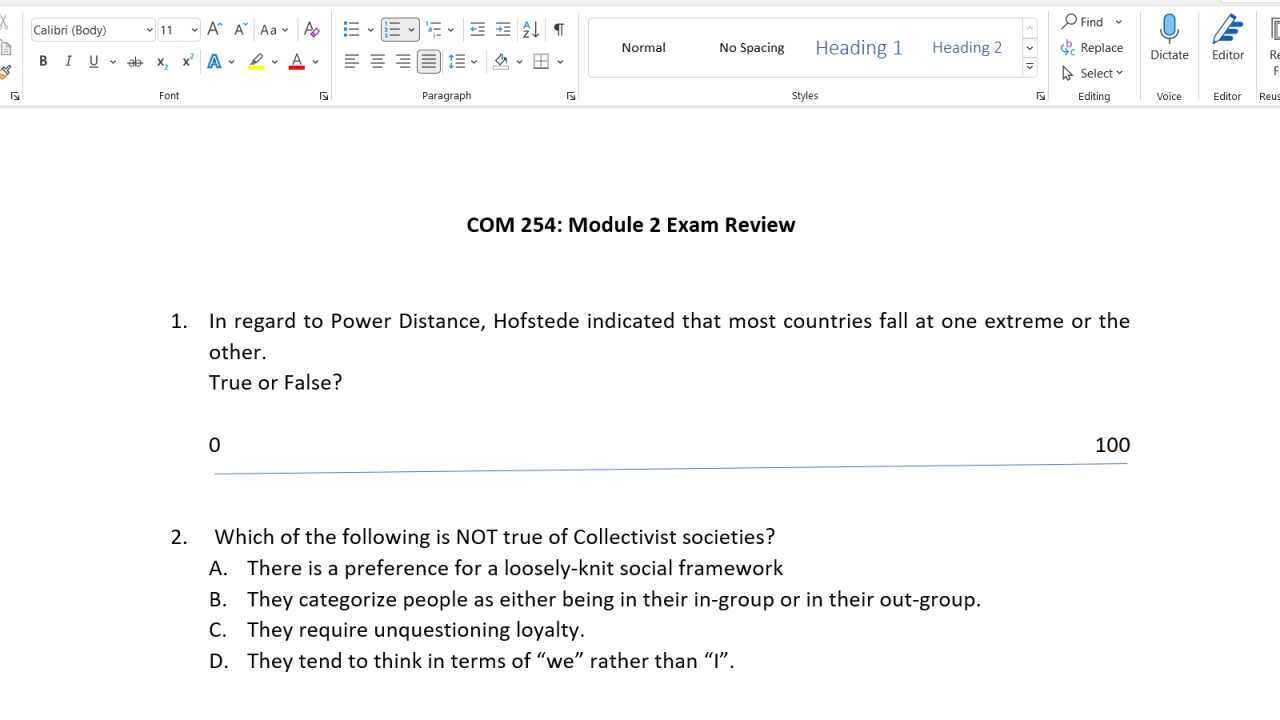Open the font name dropdown

click(x=149, y=30)
